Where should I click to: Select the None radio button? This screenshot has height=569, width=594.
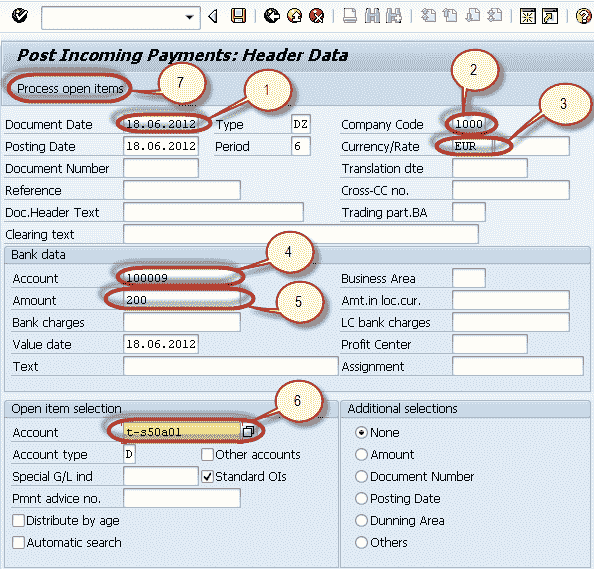coord(361,432)
